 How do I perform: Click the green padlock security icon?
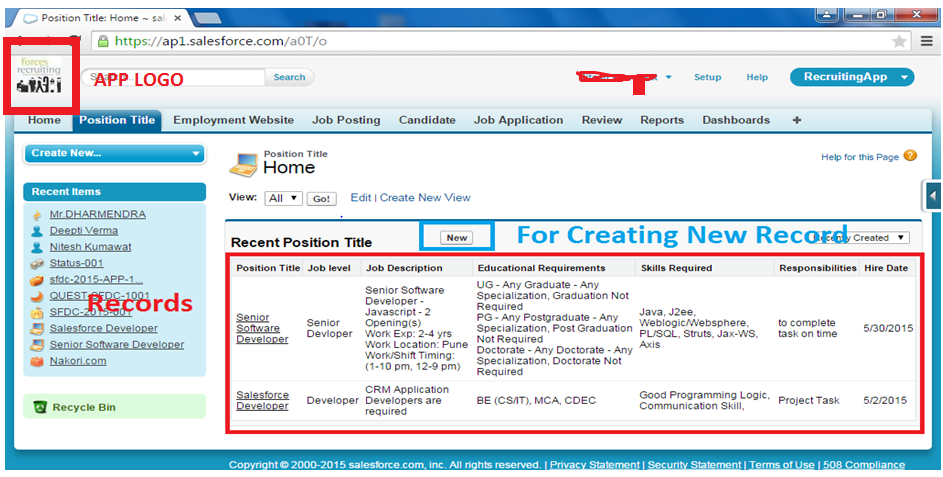click(103, 41)
